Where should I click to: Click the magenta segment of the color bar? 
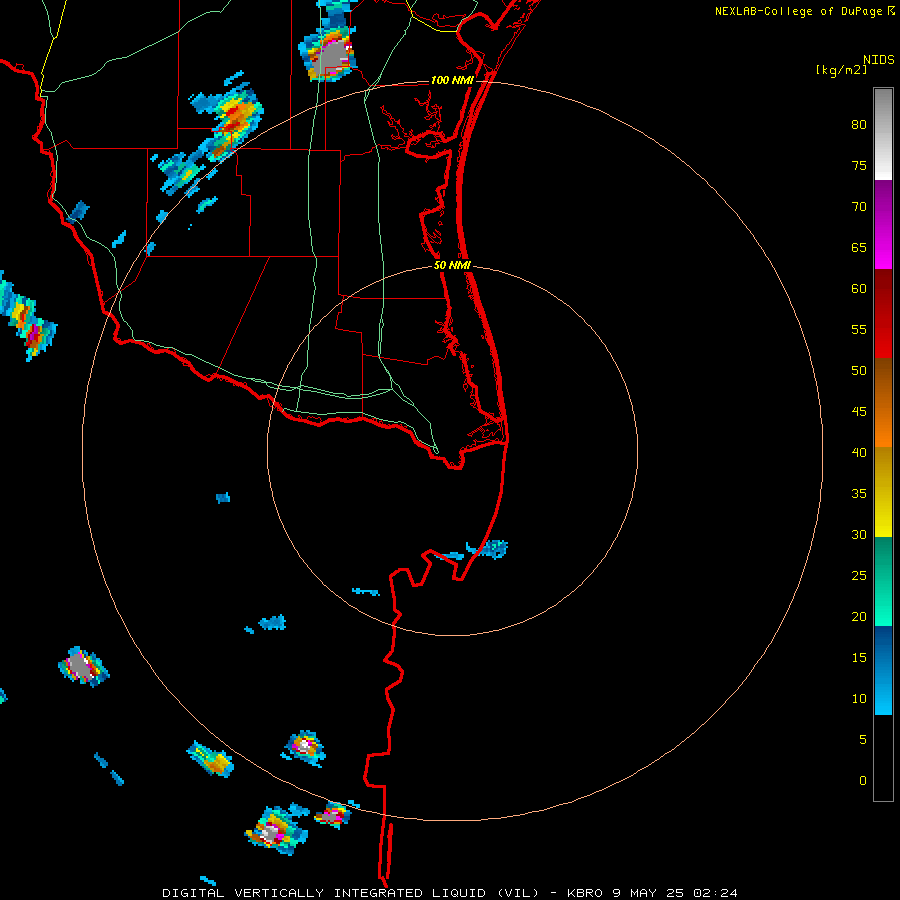coord(883,225)
